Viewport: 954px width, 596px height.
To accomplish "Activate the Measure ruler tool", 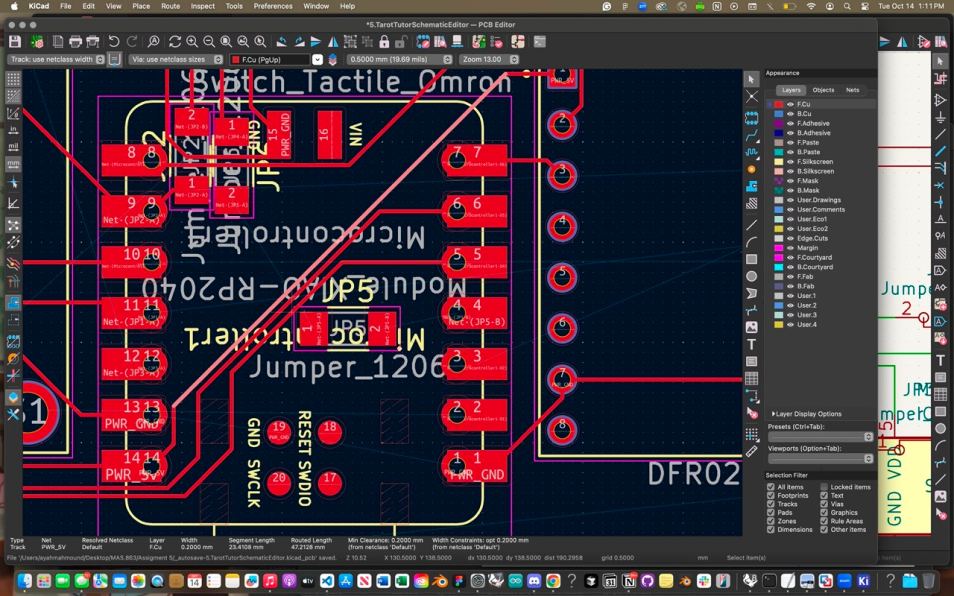I will pyautogui.click(x=752, y=451).
